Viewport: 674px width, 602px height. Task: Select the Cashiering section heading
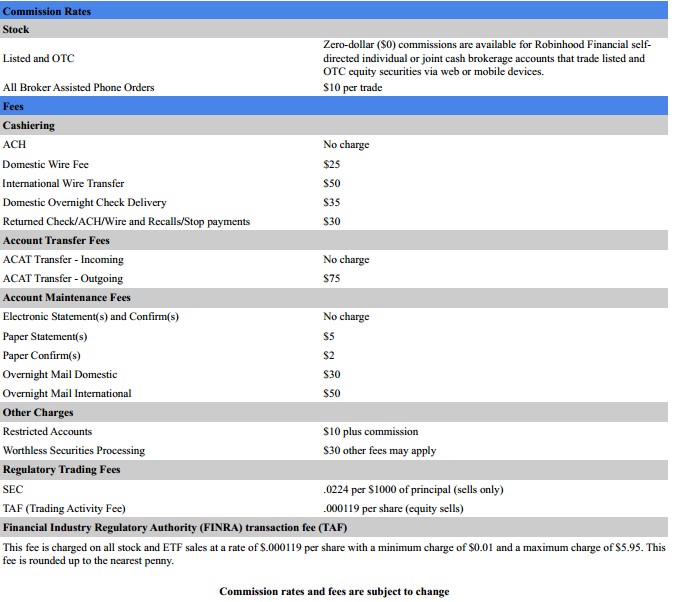click(28, 126)
